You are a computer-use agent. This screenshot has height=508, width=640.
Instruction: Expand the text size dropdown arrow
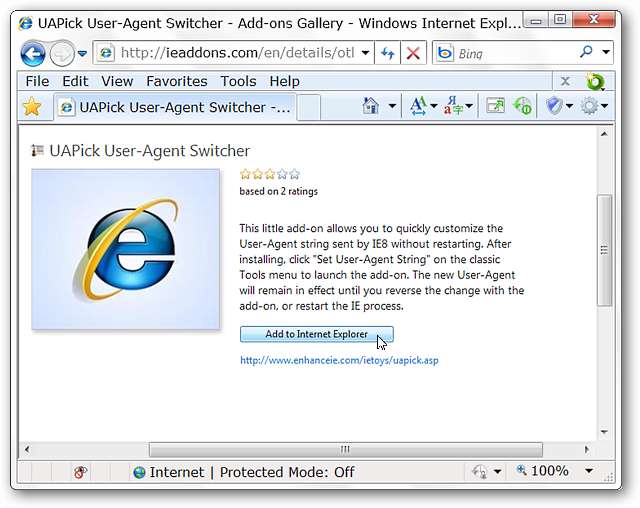coord(434,106)
